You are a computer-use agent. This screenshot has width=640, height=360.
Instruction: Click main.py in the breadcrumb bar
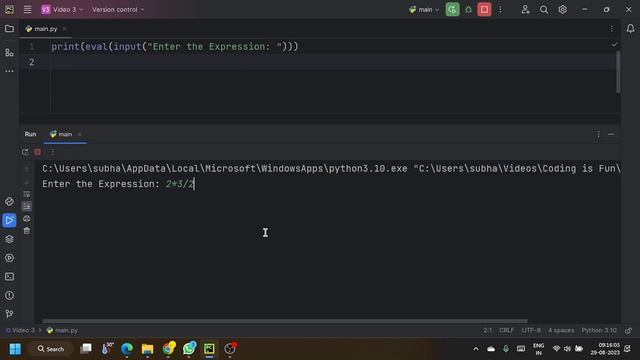click(x=62, y=330)
